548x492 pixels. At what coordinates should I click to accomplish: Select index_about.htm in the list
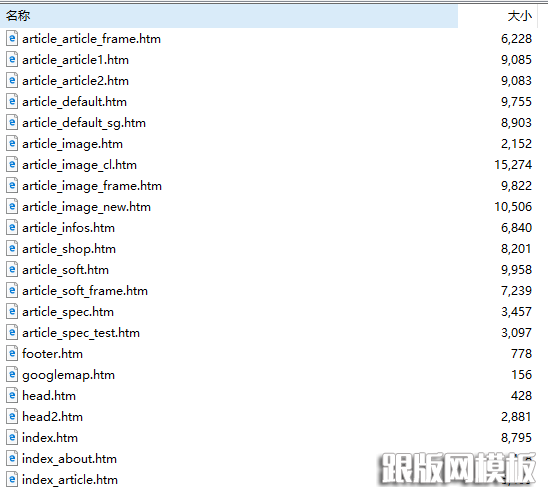point(69,458)
